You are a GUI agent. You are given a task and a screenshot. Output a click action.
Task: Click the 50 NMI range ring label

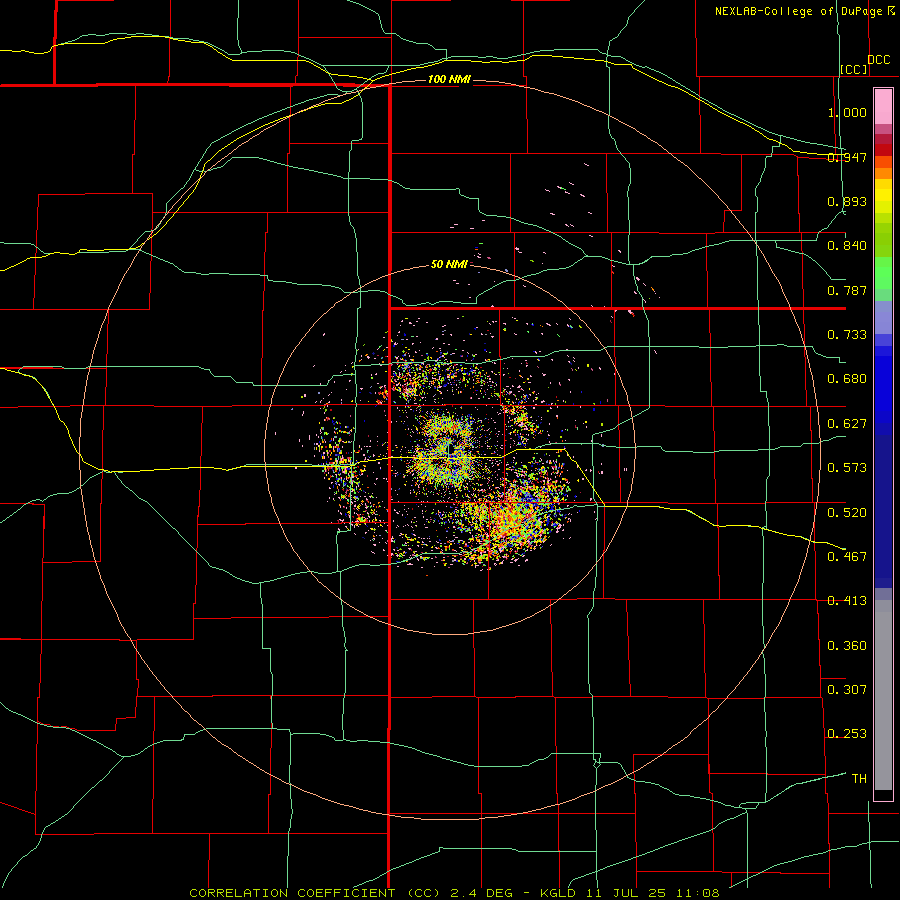point(449,264)
